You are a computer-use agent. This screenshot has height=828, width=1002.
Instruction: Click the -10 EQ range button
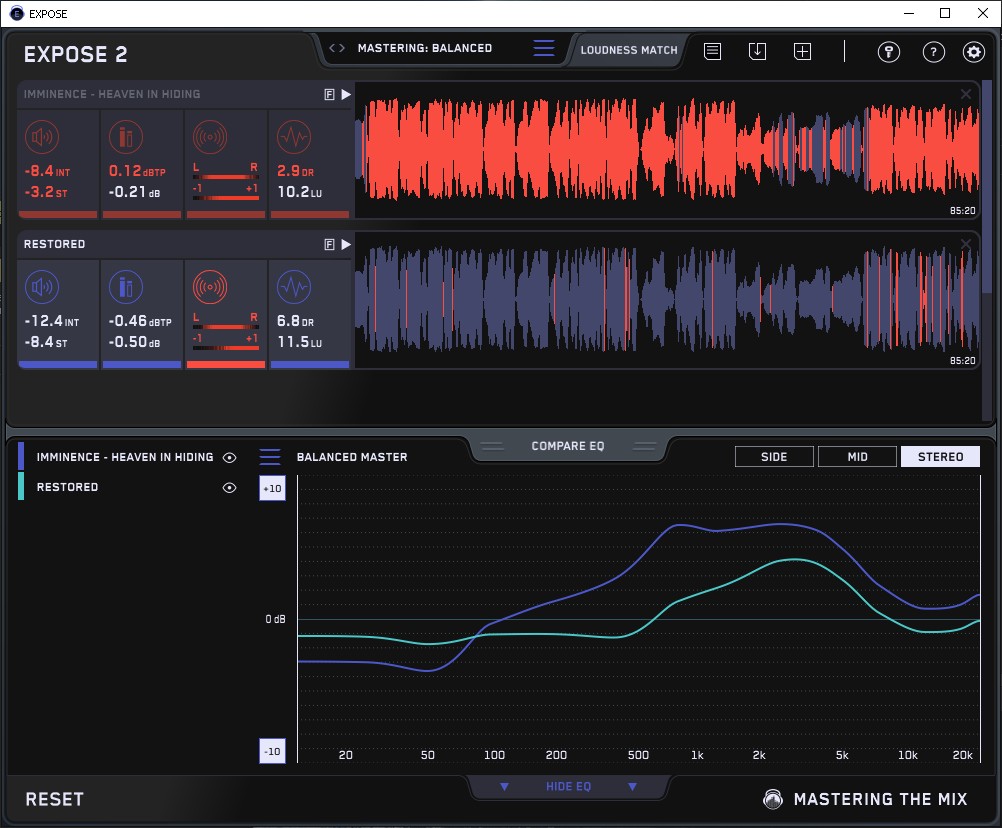(x=272, y=751)
